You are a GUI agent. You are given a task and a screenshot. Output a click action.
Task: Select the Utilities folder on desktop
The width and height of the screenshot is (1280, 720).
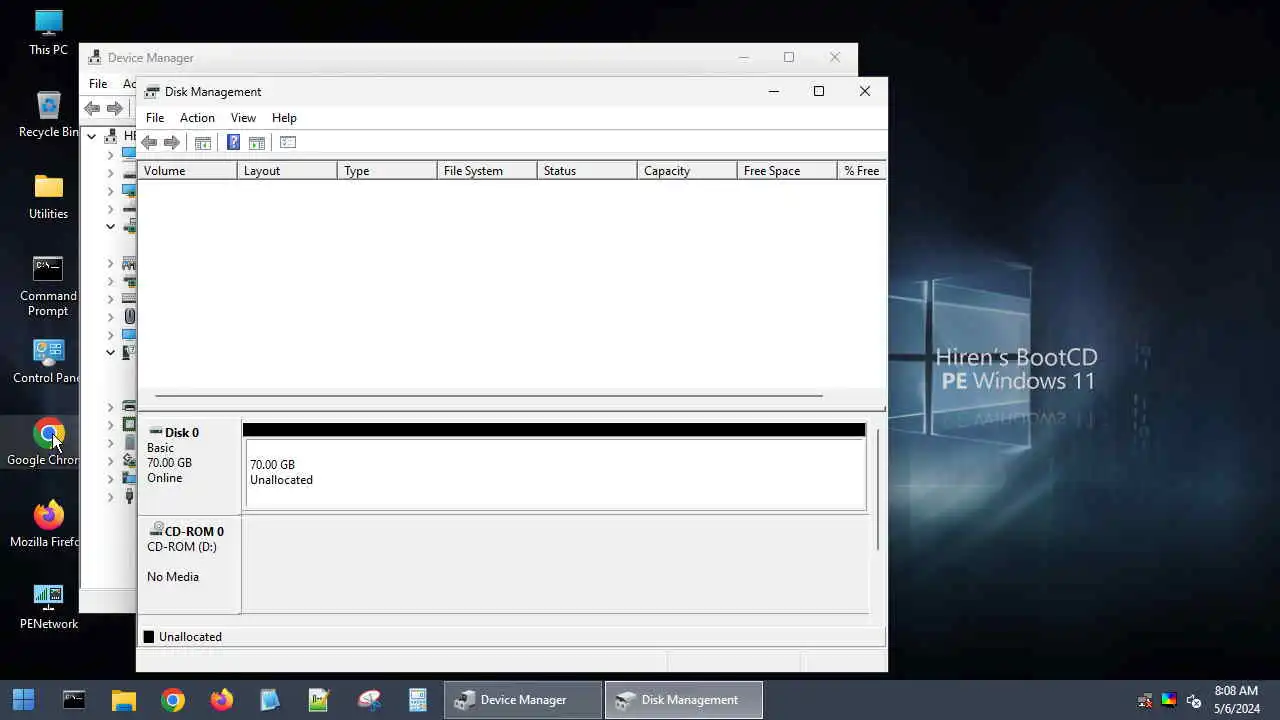48,197
